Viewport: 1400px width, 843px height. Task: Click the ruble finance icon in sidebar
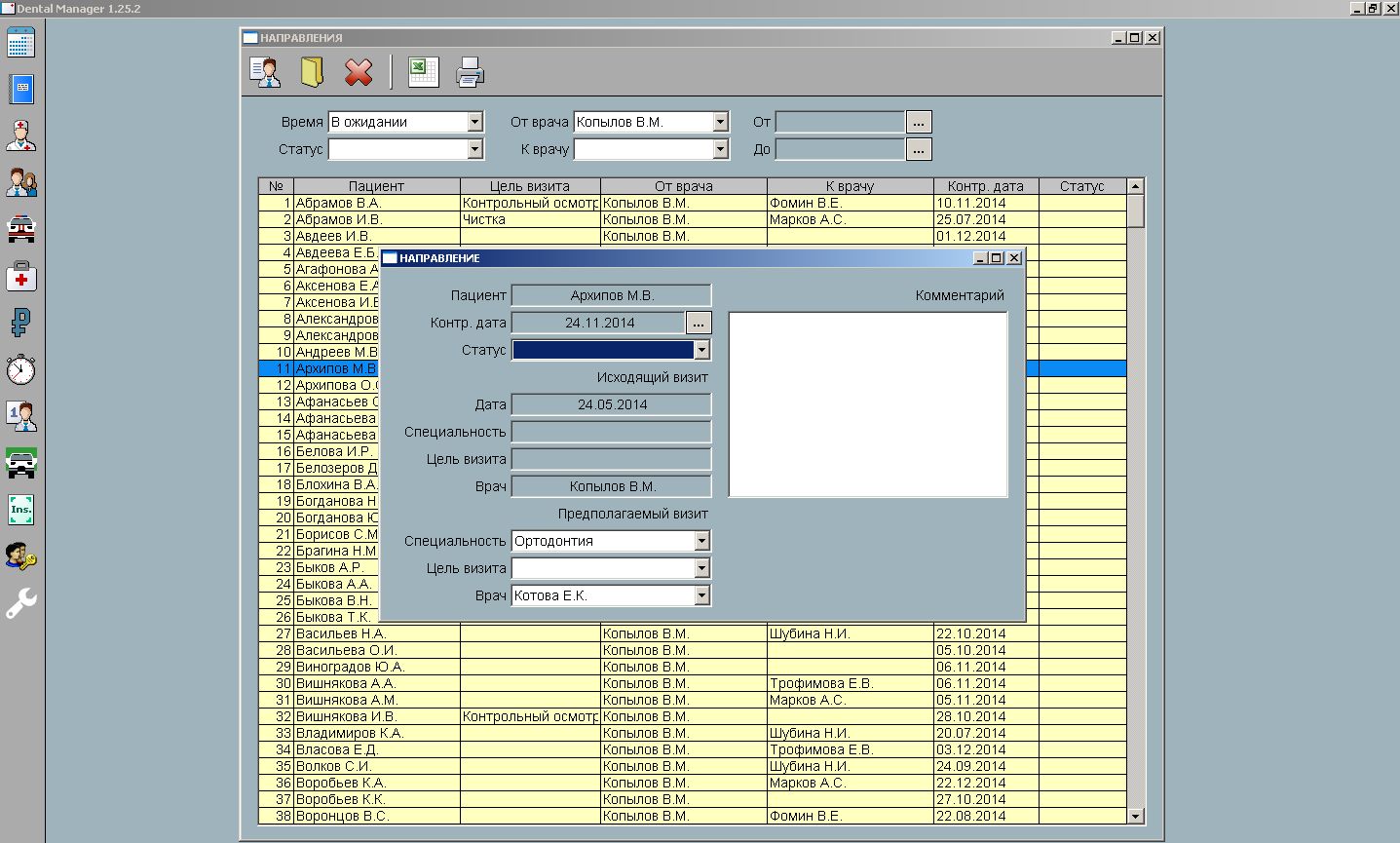point(20,323)
